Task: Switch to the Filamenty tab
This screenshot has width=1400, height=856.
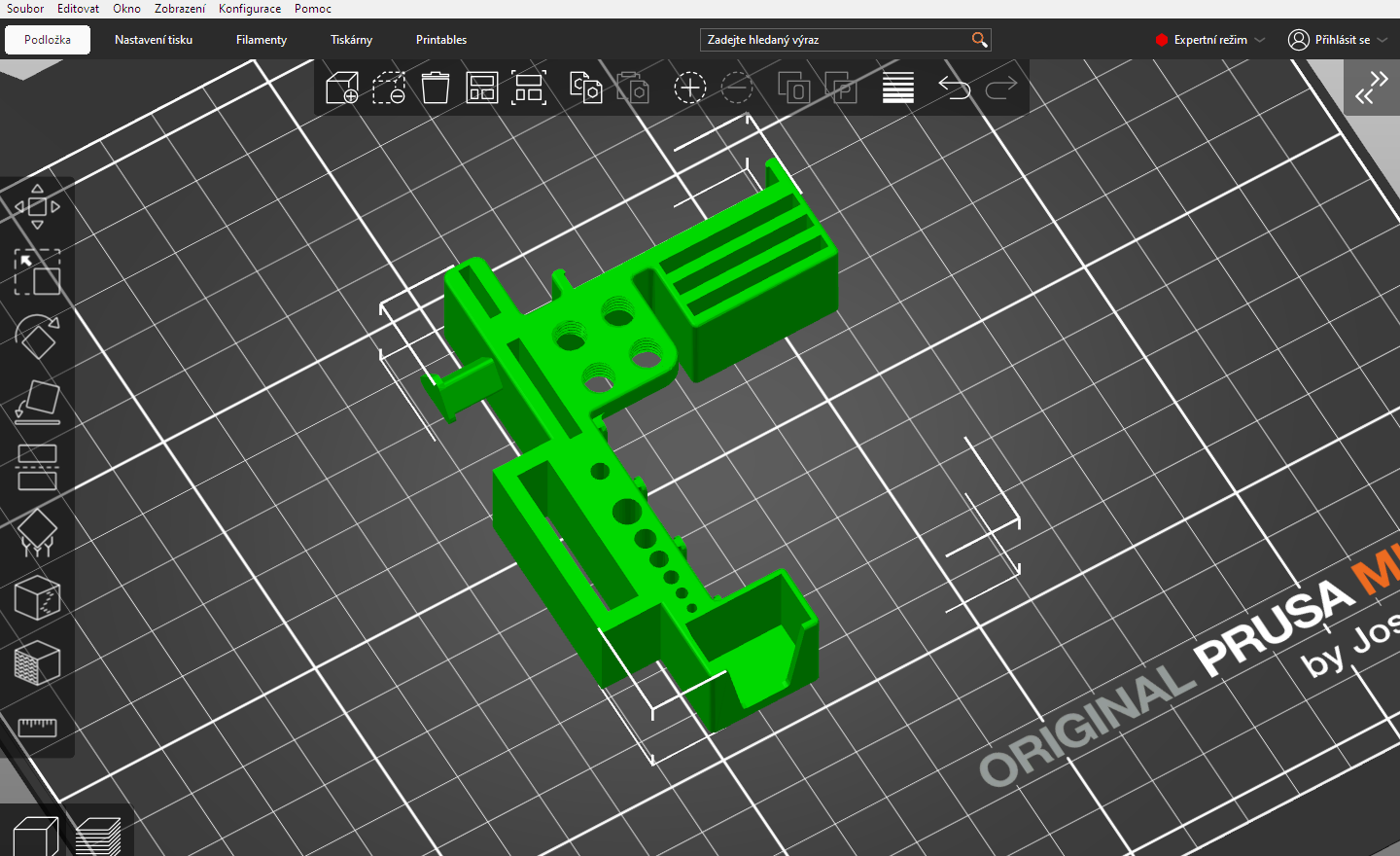Action: [x=262, y=40]
